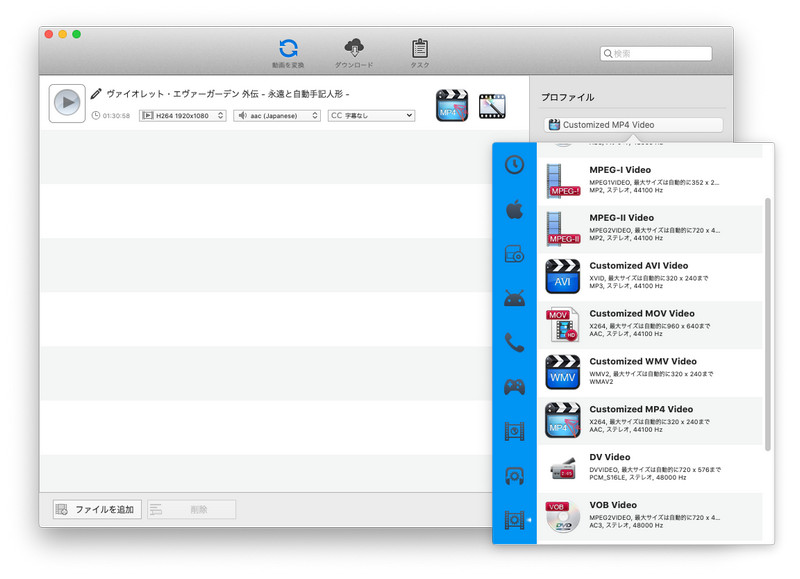Click the video title ヴァイオレット・エヴァーガーデン text
Viewport: 800px width, 579px height.
click(x=228, y=94)
